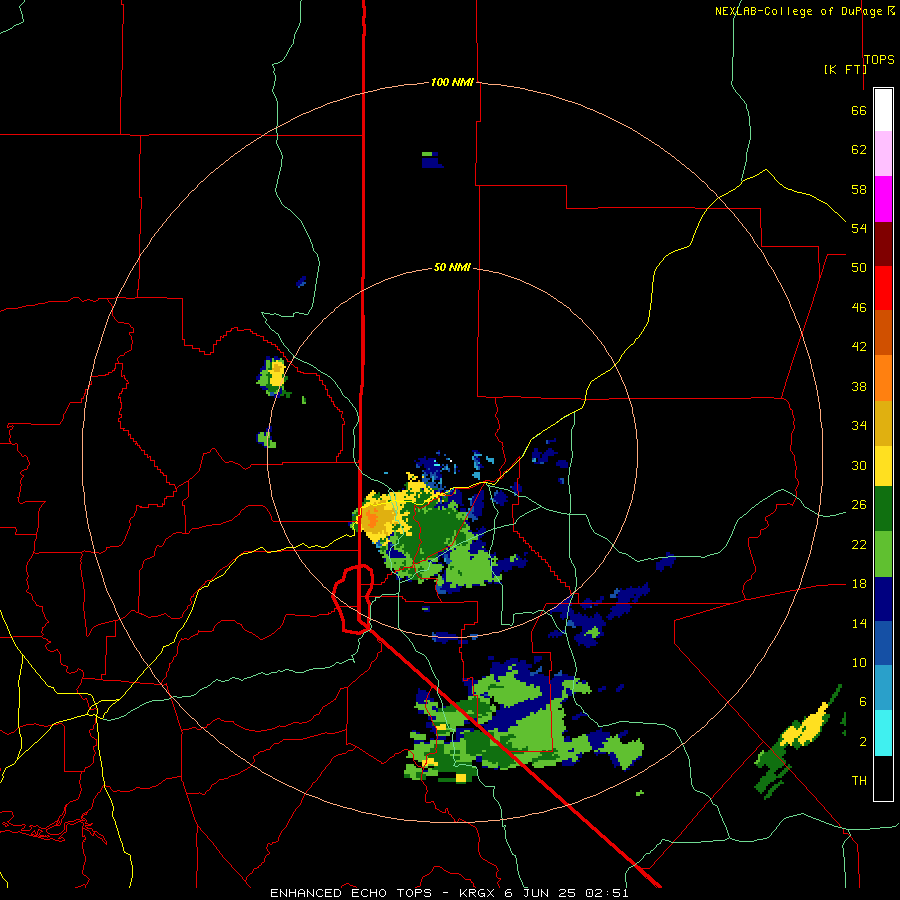The height and width of the screenshot is (900, 900).
Task: Click legend value "10"
Action: tap(859, 662)
